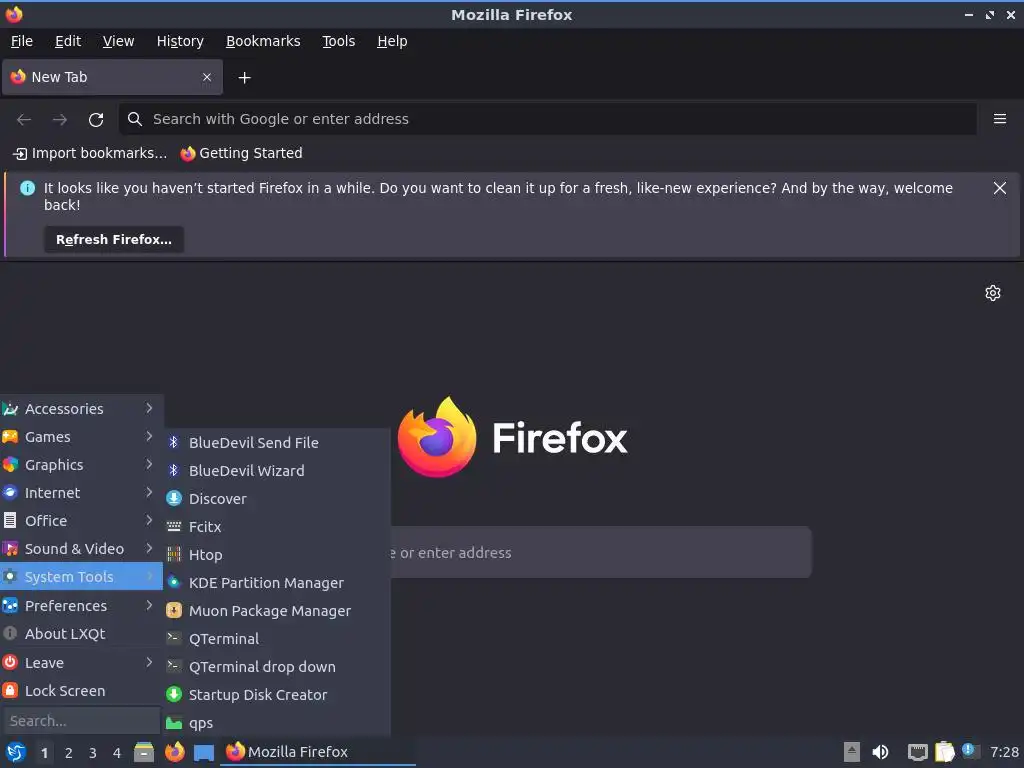Open the Firefox hamburger application menu
The height and width of the screenshot is (768, 1024).
(x=999, y=119)
